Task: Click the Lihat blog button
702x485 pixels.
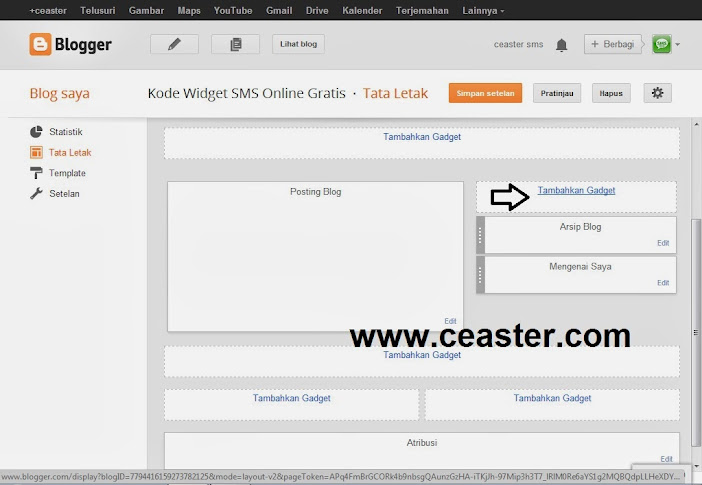Action: tap(299, 44)
